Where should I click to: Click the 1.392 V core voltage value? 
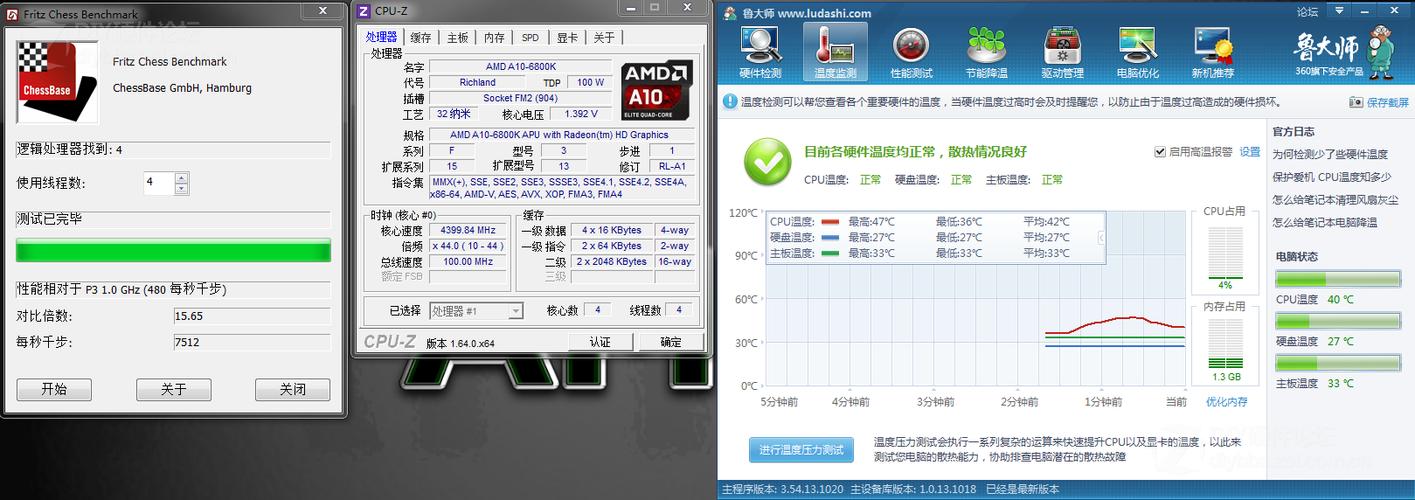coord(581,114)
